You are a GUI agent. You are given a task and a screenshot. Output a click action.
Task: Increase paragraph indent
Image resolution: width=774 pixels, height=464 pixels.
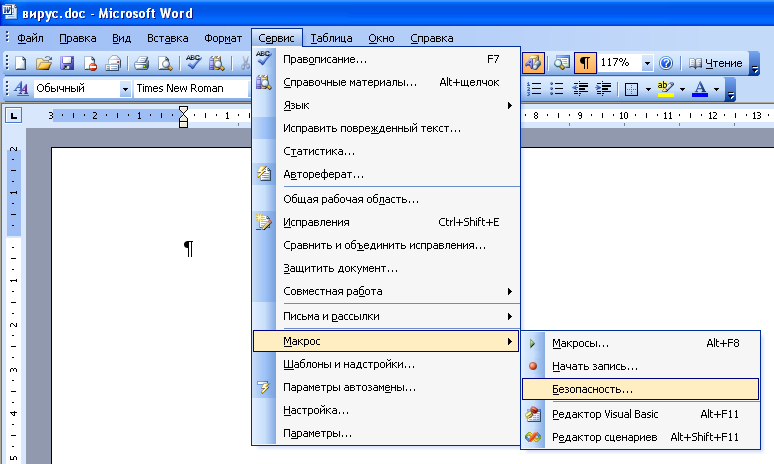point(603,88)
